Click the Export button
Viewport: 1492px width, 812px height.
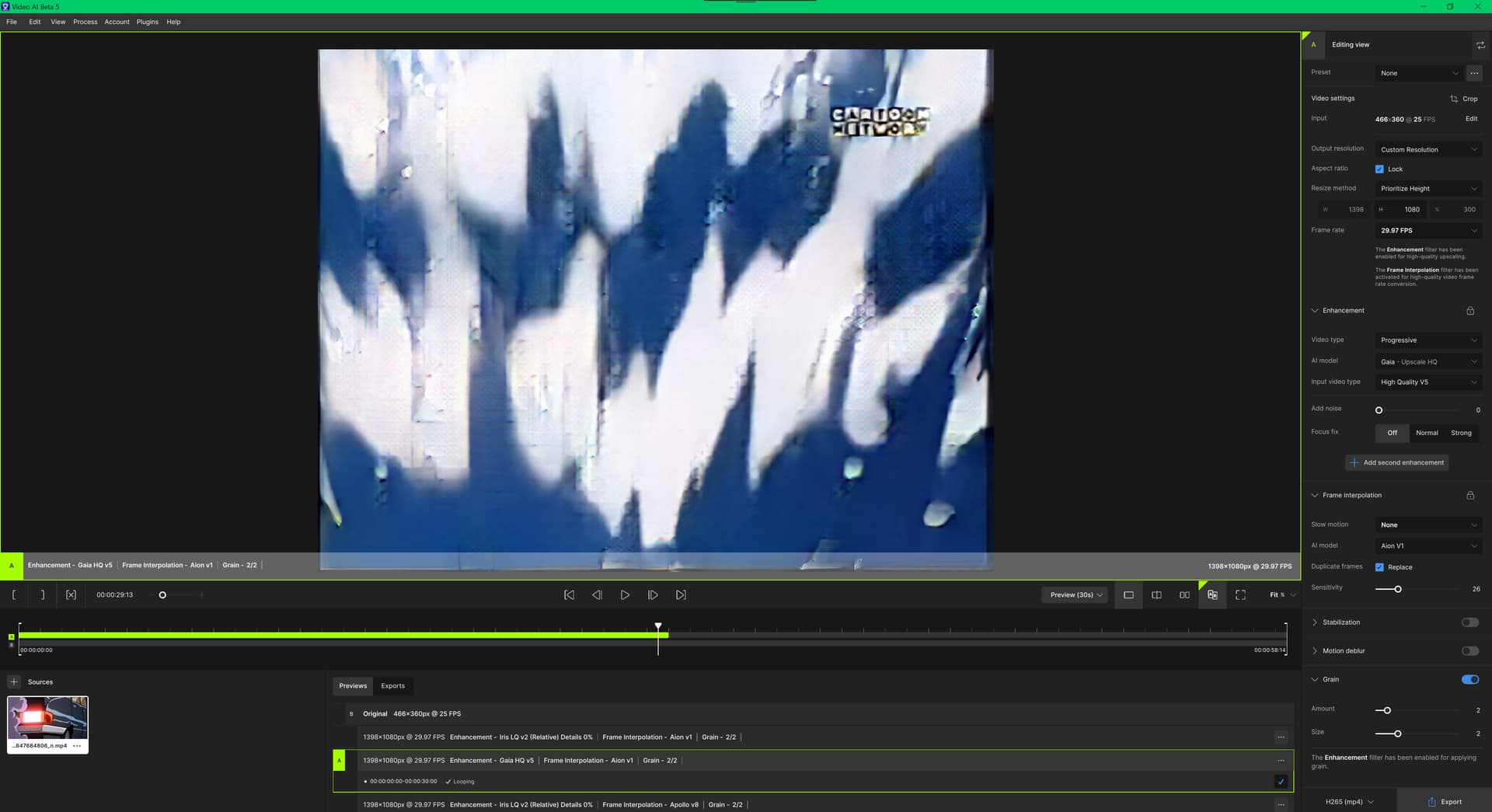1444,802
